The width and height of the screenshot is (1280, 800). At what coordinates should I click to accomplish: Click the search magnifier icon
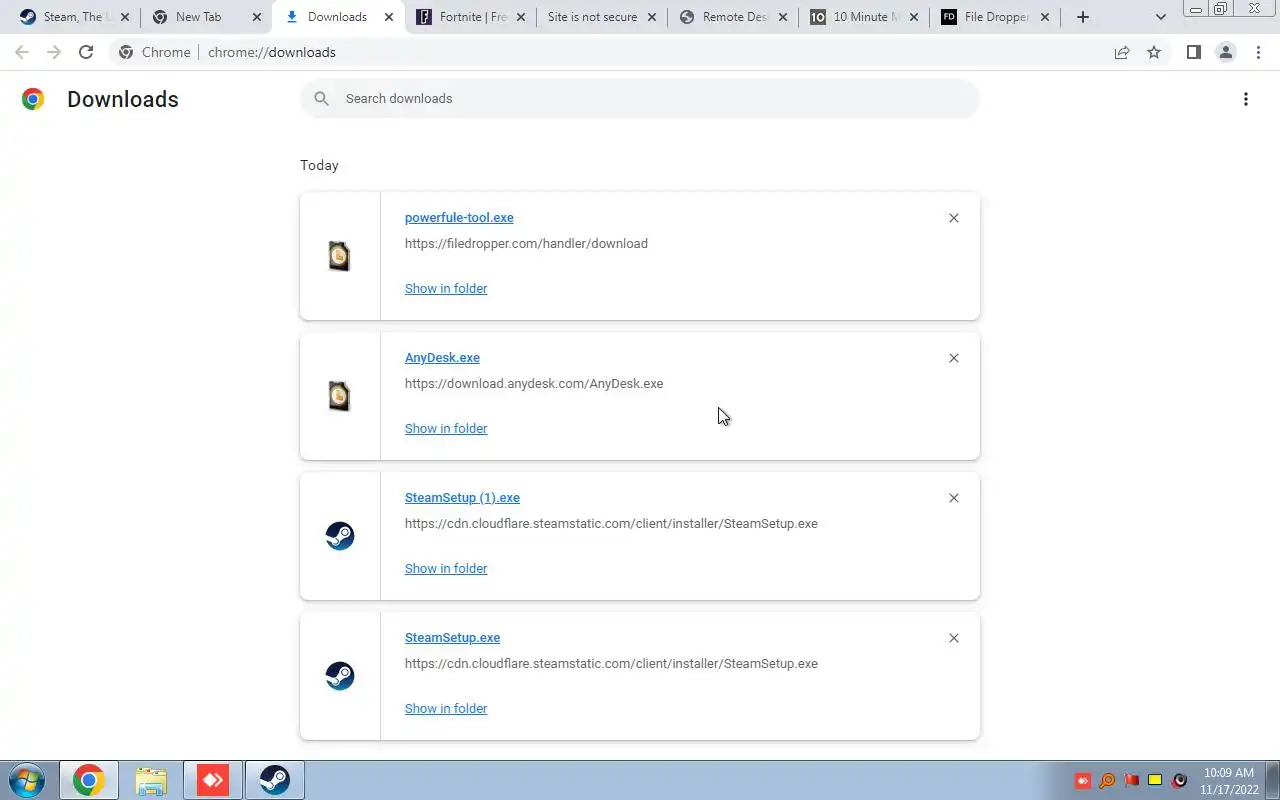click(321, 98)
